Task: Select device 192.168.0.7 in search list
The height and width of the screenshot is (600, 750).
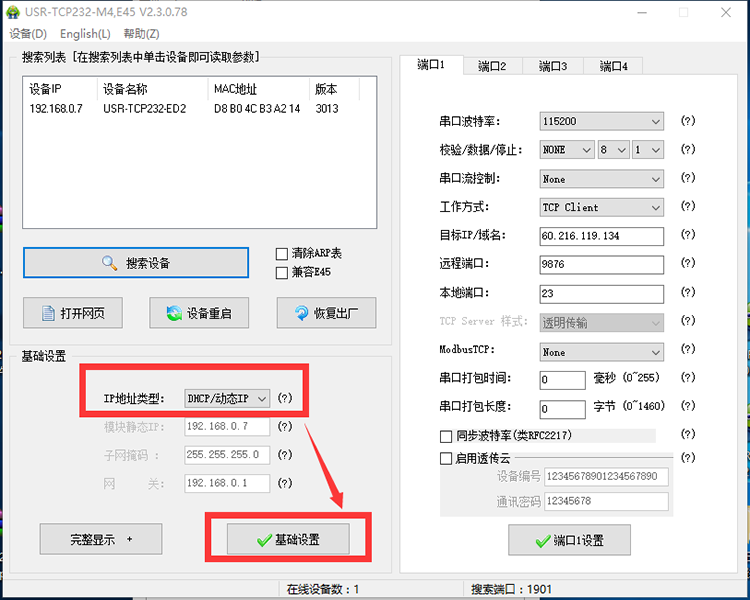Action: [56, 109]
